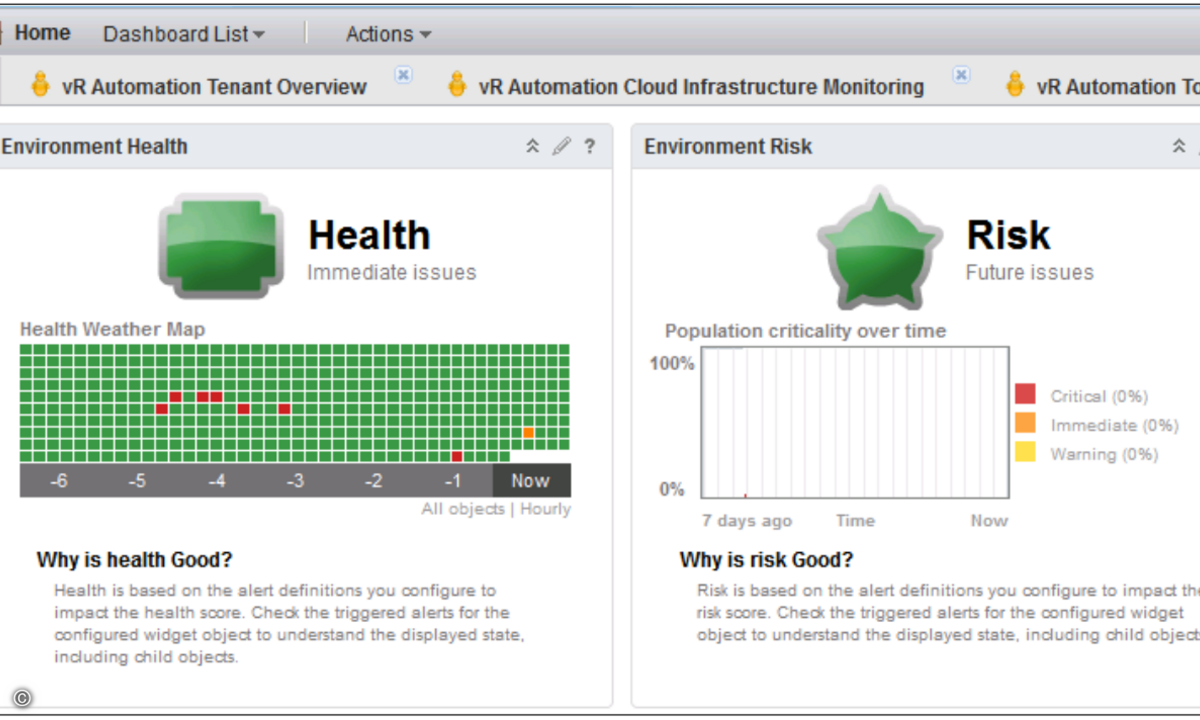Click the green Risk badge icon
Screen dimensions: 1200x720
tap(879, 247)
